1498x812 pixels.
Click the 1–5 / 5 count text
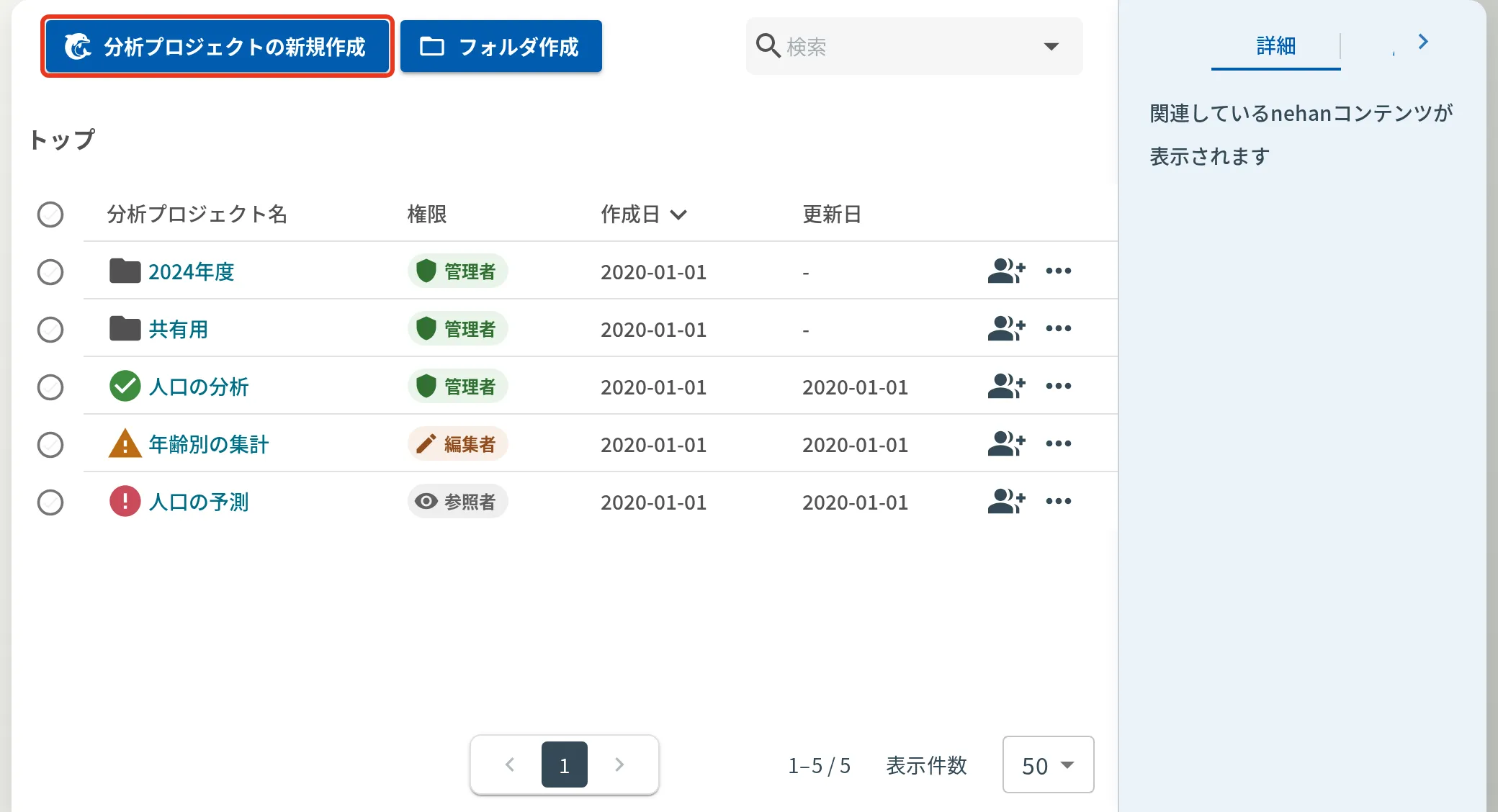(x=820, y=765)
